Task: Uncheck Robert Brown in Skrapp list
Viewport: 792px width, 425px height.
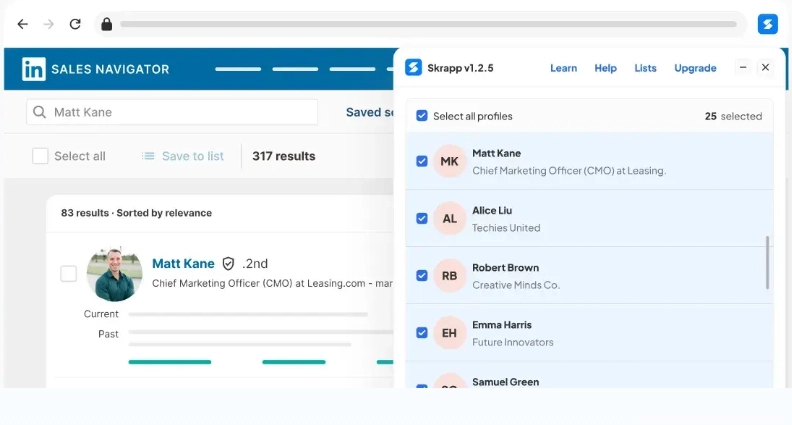Action: [422, 275]
